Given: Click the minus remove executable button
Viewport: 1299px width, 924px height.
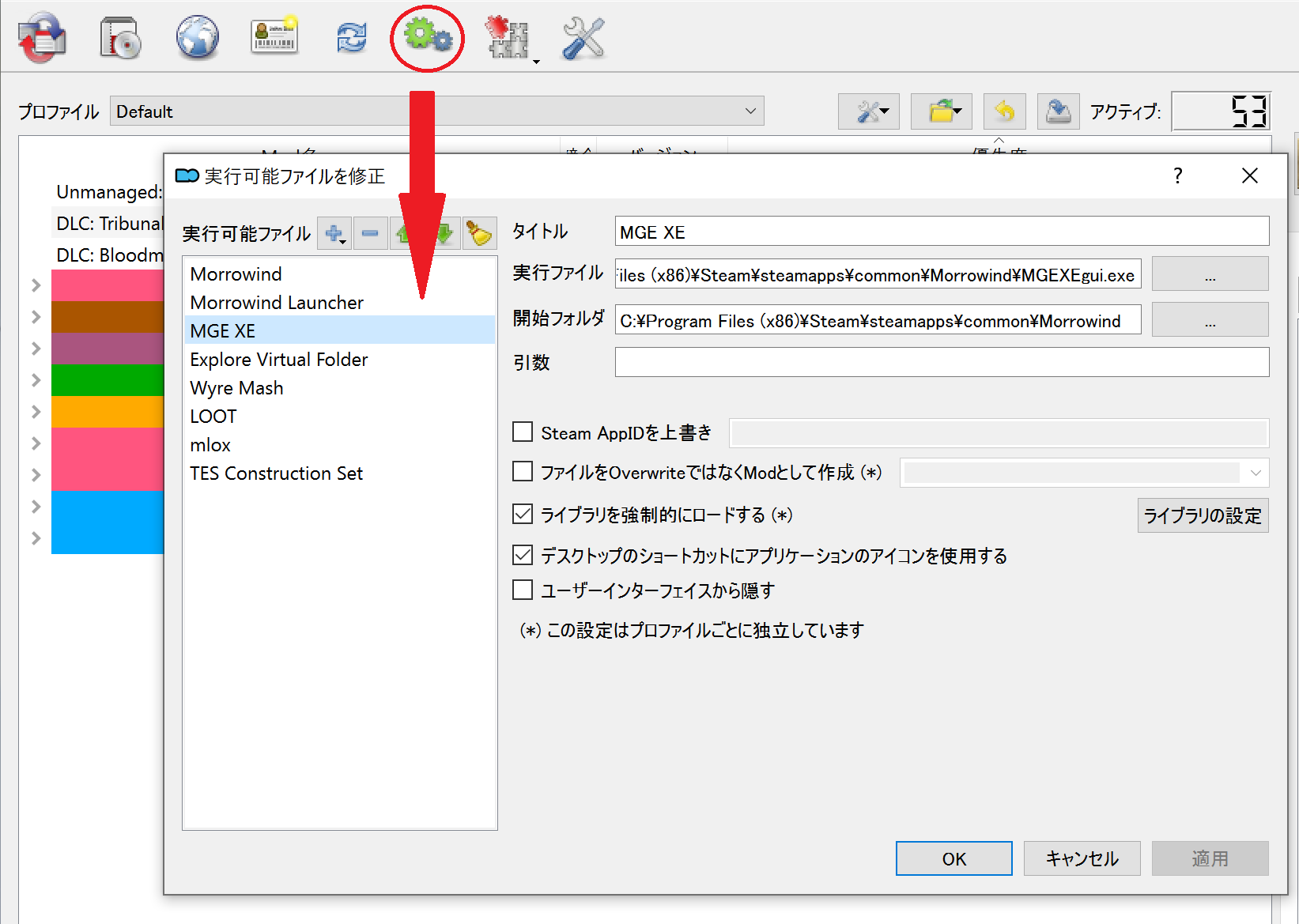Looking at the screenshot, I should 370,233.
